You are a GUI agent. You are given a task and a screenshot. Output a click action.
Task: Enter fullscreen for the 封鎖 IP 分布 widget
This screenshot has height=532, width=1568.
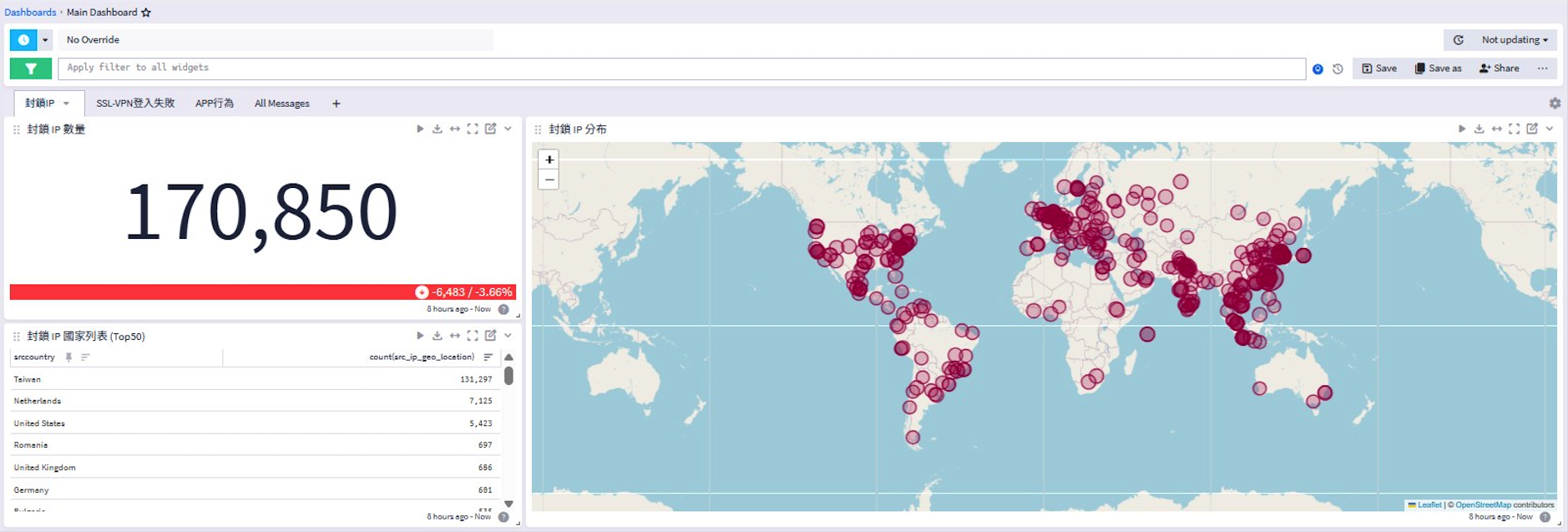(x=1514, y=129)
